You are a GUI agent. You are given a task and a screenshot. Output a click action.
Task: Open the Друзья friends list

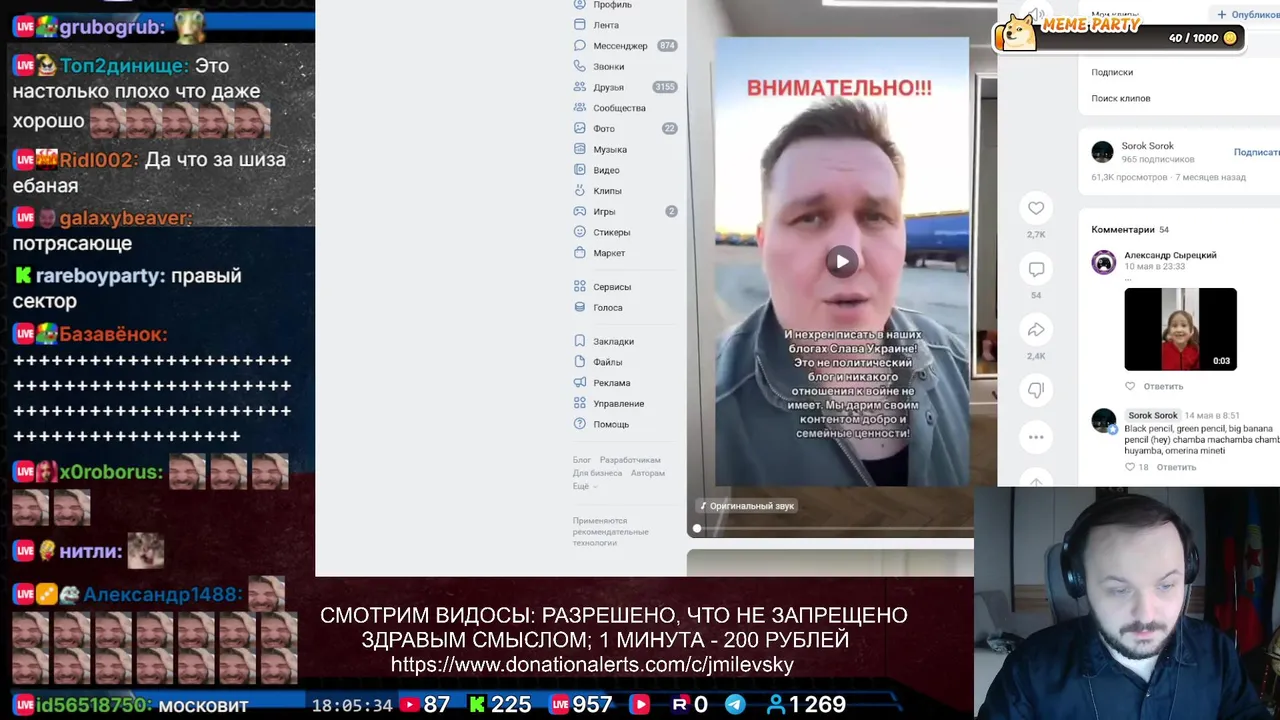[x=608, y=88]
